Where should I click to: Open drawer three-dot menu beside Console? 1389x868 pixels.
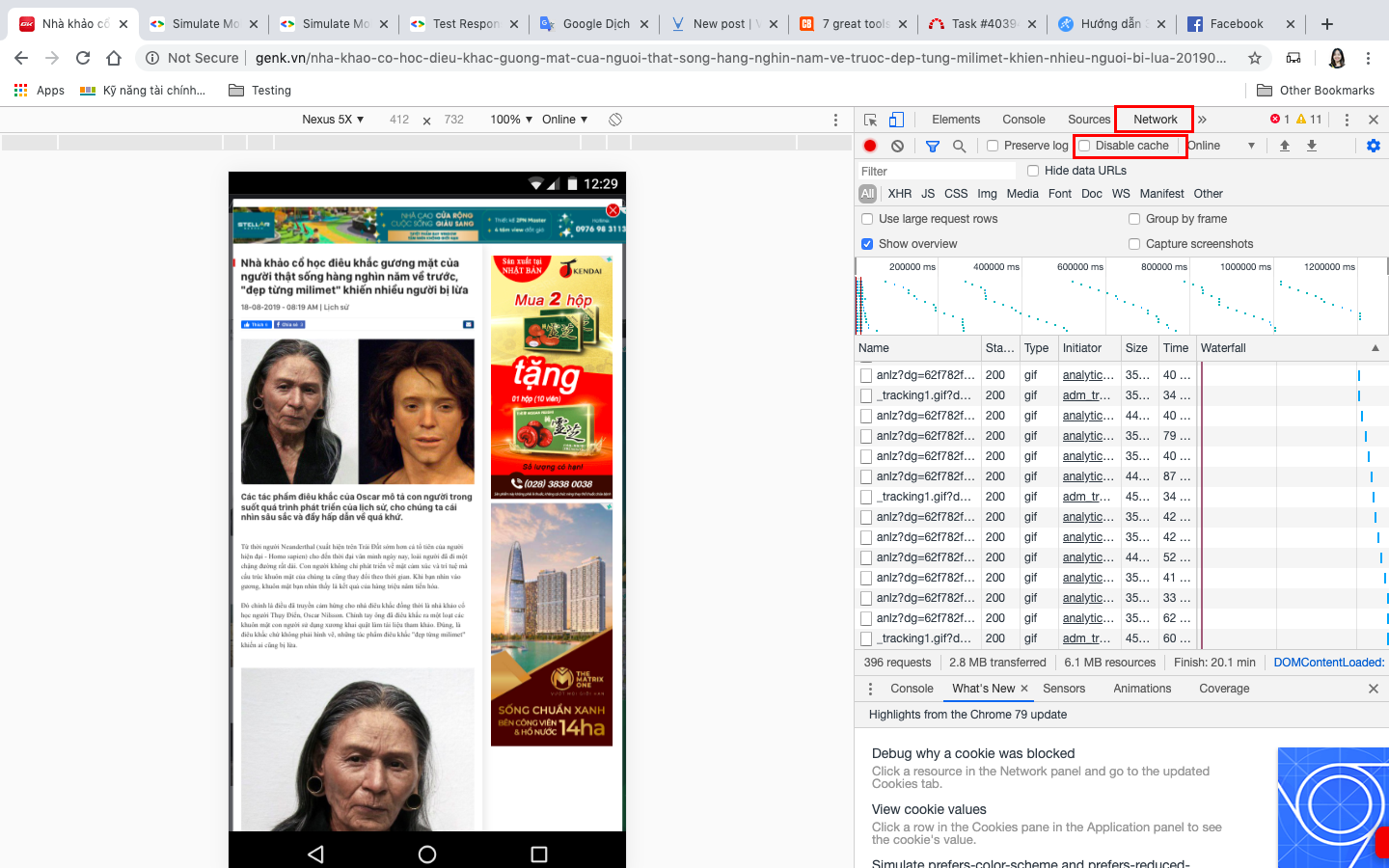pyautogui.click(x=870, y=689)
